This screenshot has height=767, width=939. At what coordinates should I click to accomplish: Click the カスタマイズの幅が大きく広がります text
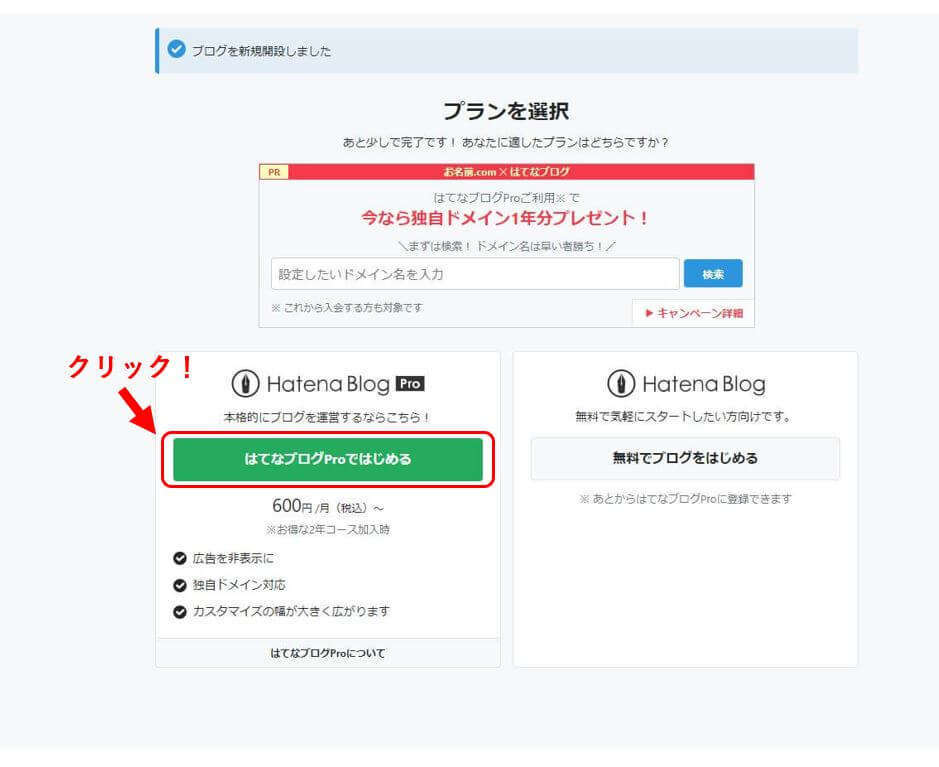point(291,611)
